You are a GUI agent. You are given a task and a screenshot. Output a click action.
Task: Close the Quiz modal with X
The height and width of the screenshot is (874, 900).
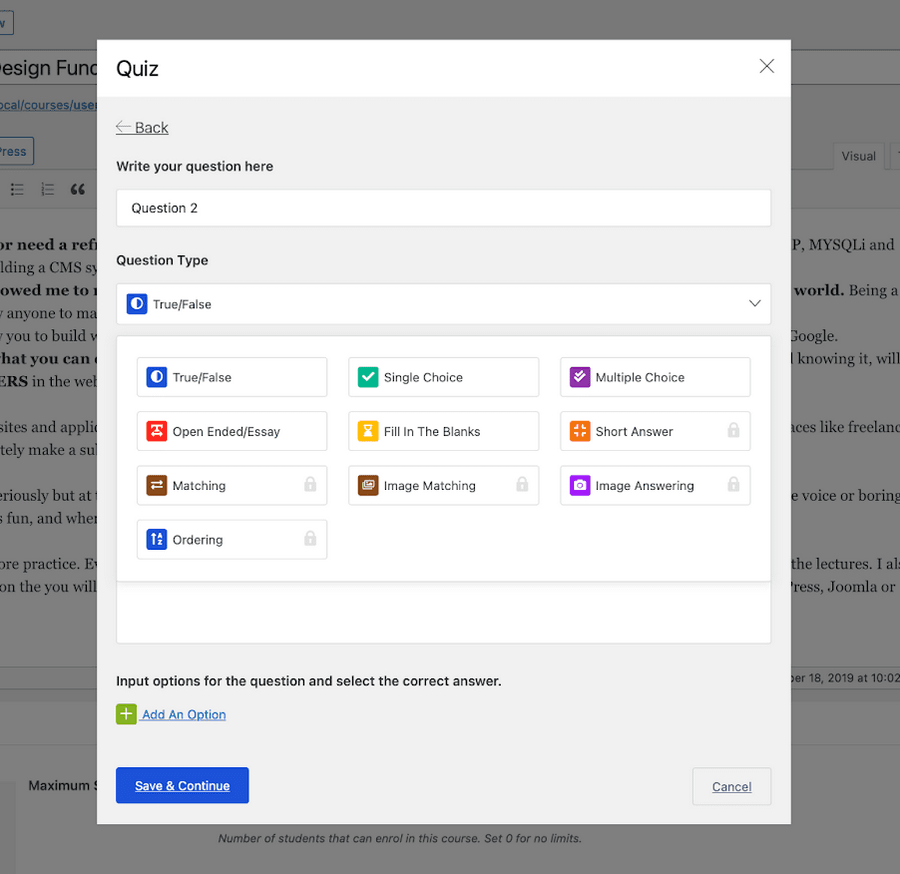(x=767, y=66)
